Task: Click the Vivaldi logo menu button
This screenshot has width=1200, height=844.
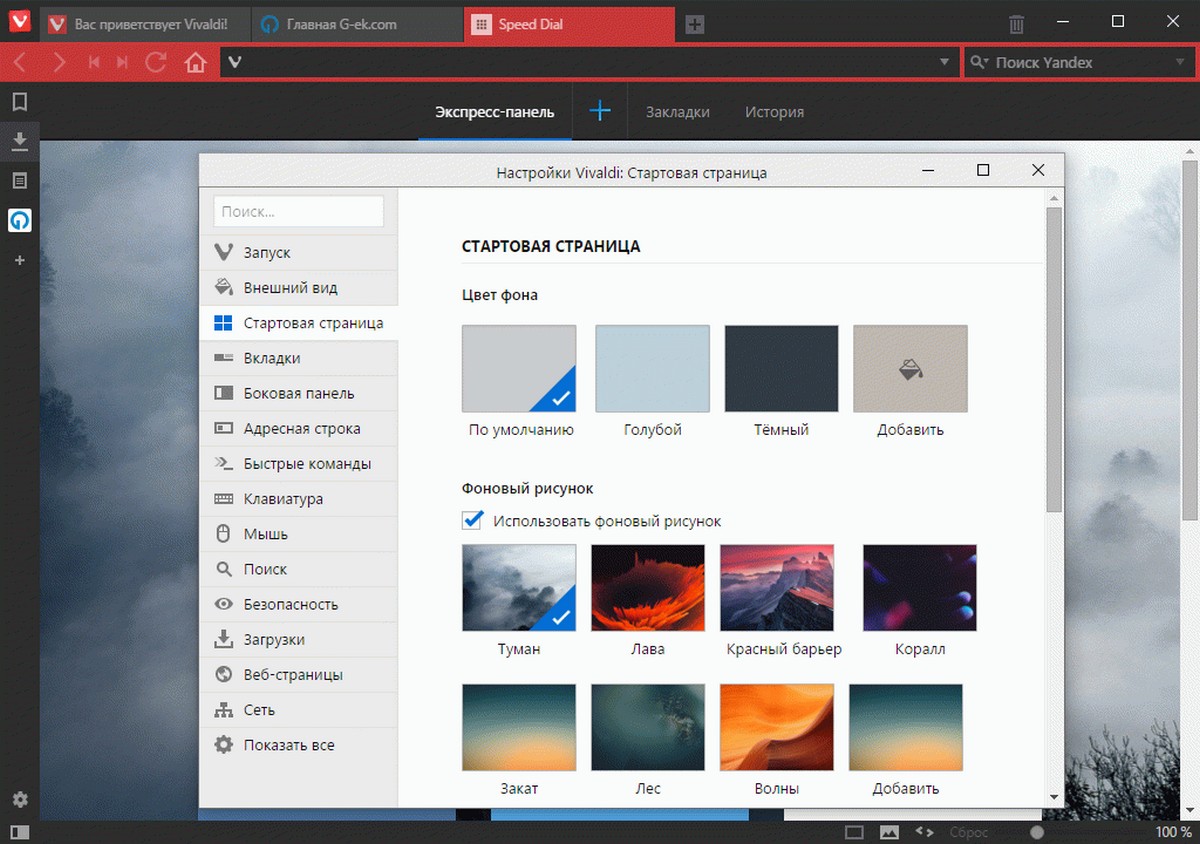Action: tap(19, 22)
